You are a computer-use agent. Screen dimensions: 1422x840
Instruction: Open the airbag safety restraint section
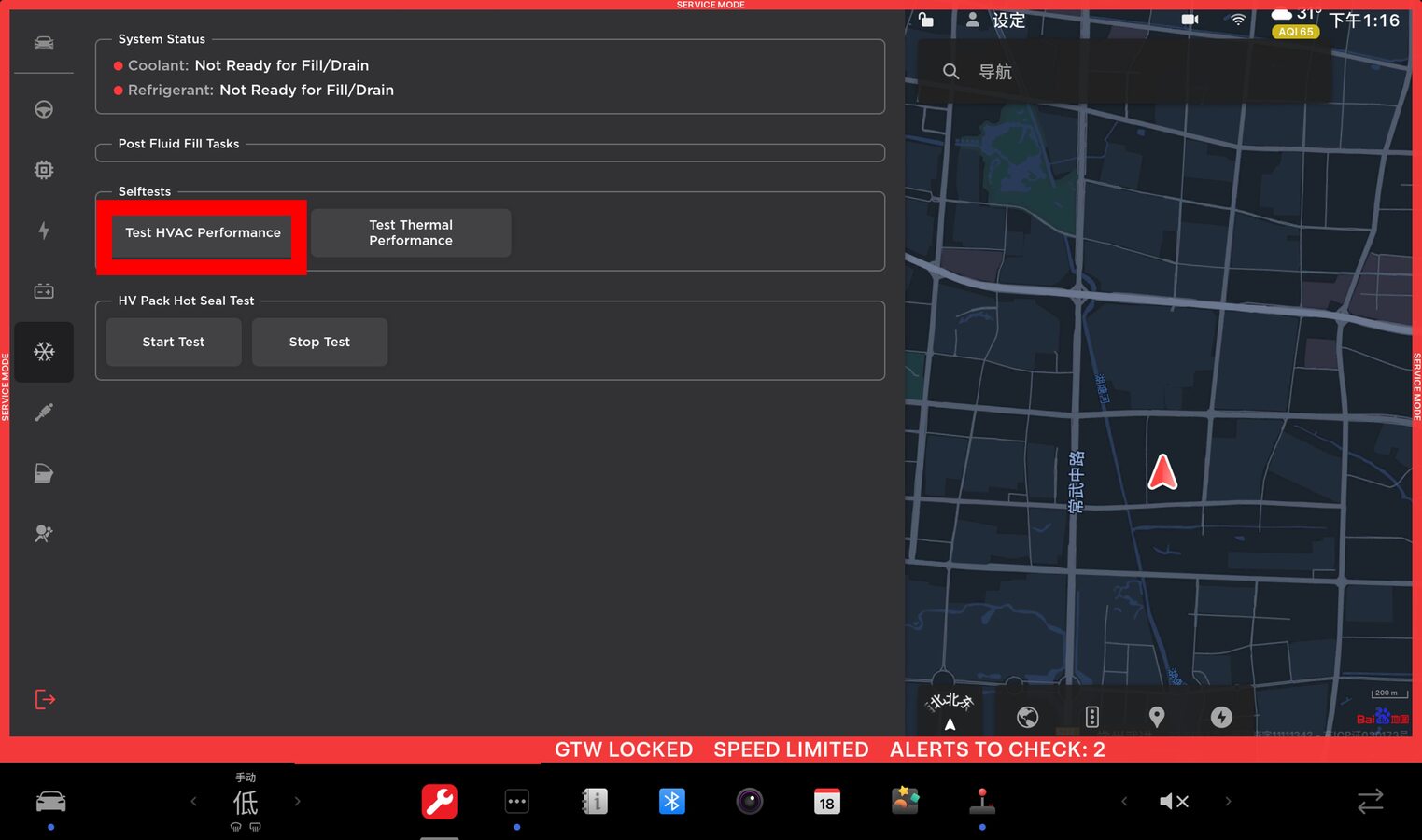point(44,534)
